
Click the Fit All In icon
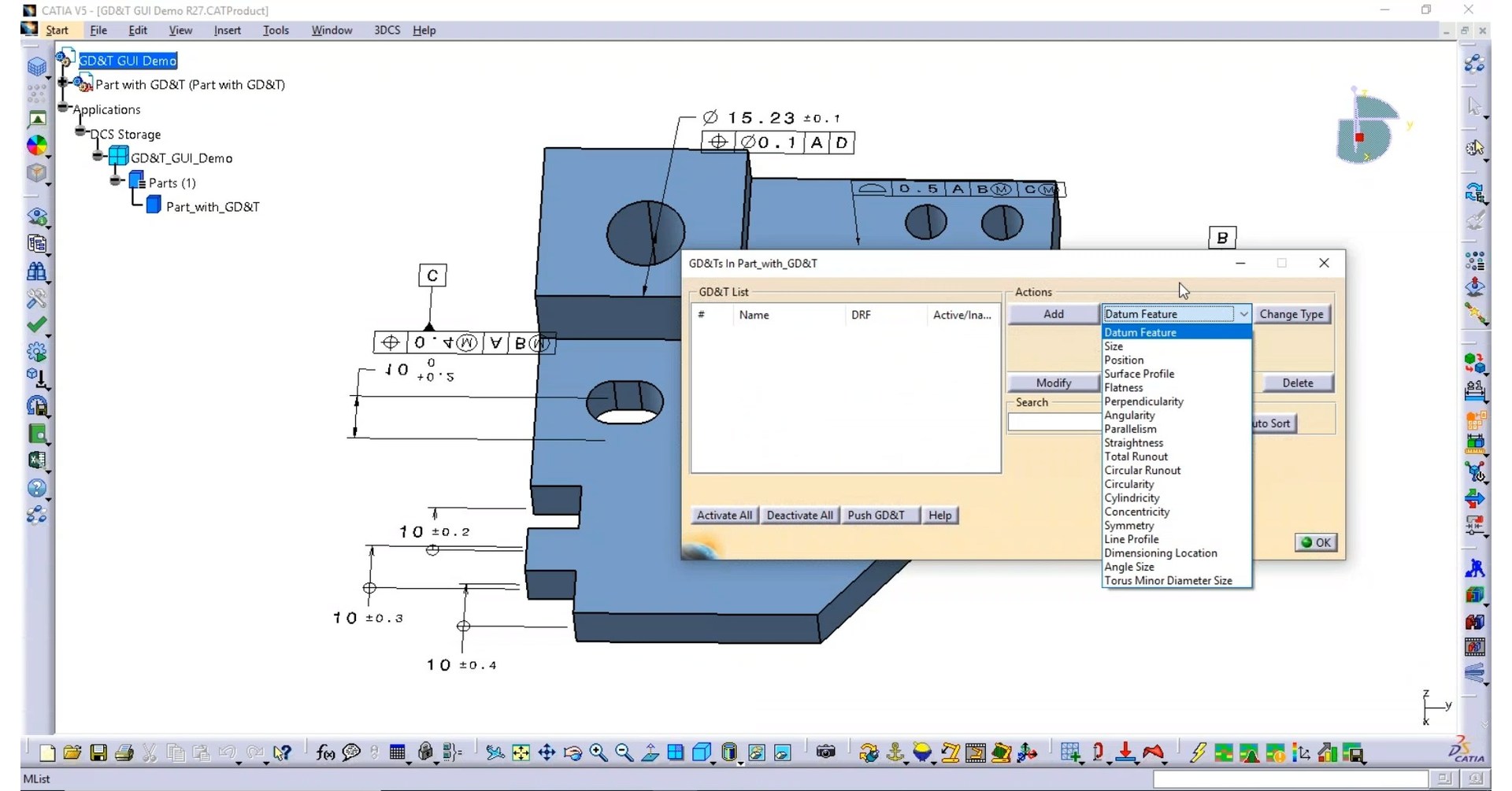(521, 752)
